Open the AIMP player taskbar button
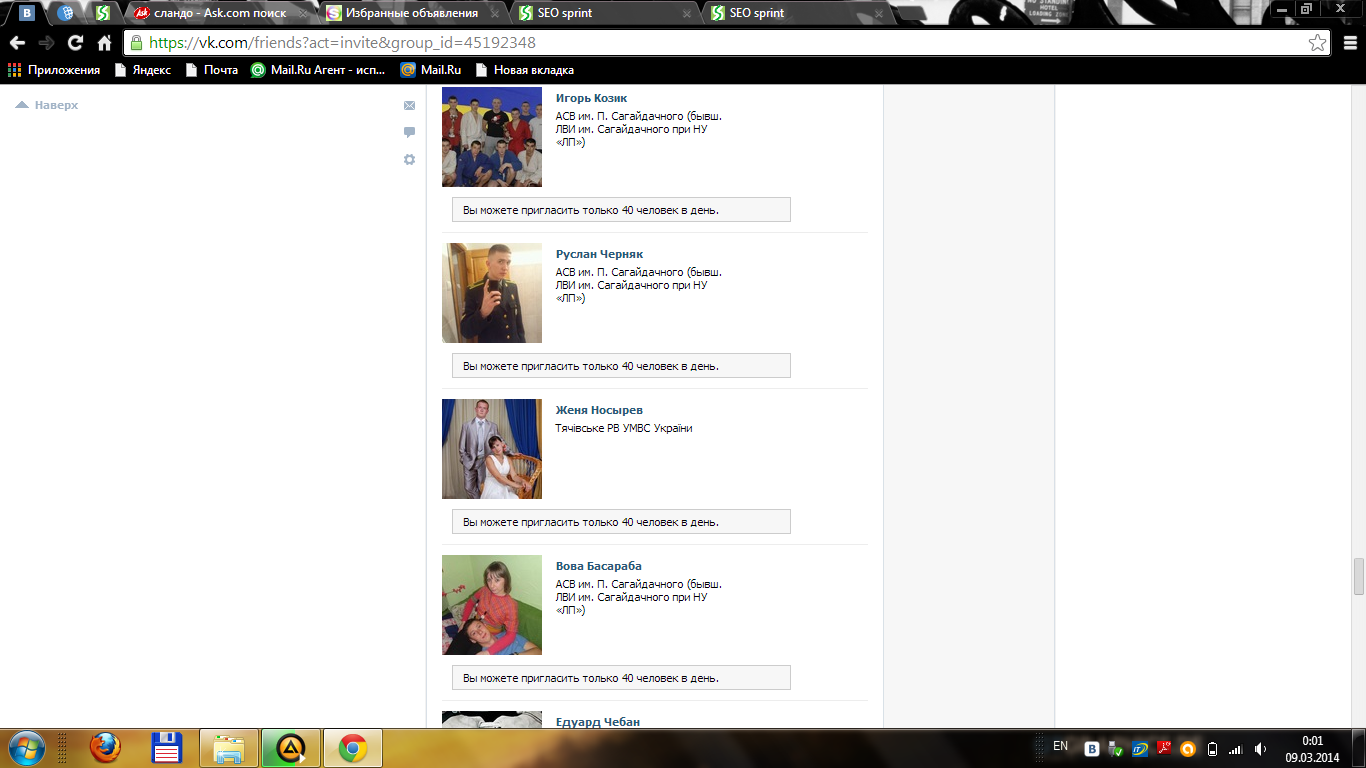This screenshot has width=1366, height=768. (x=291, y=748)
